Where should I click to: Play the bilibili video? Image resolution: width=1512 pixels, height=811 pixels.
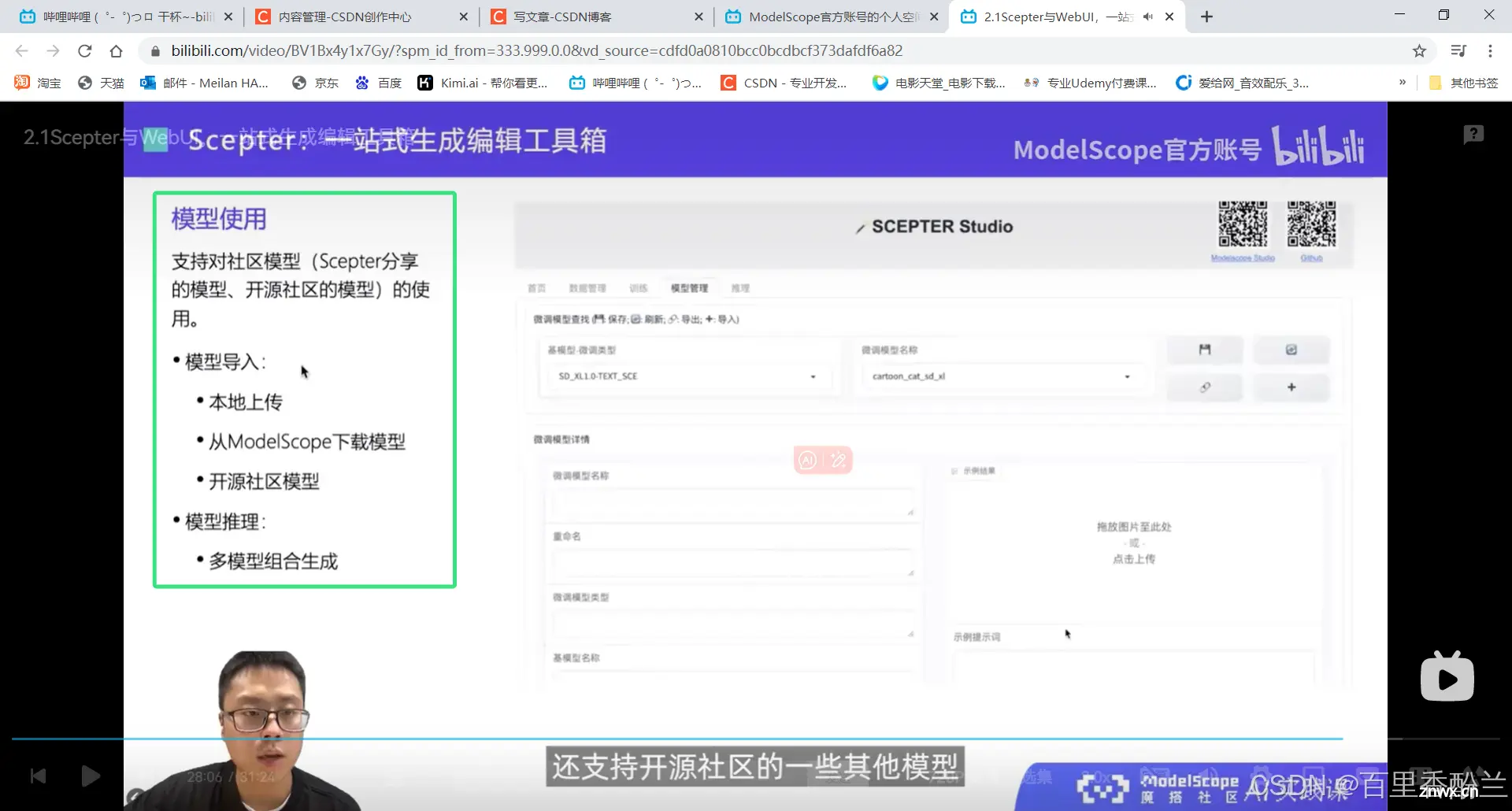click(x=91, y=776)
